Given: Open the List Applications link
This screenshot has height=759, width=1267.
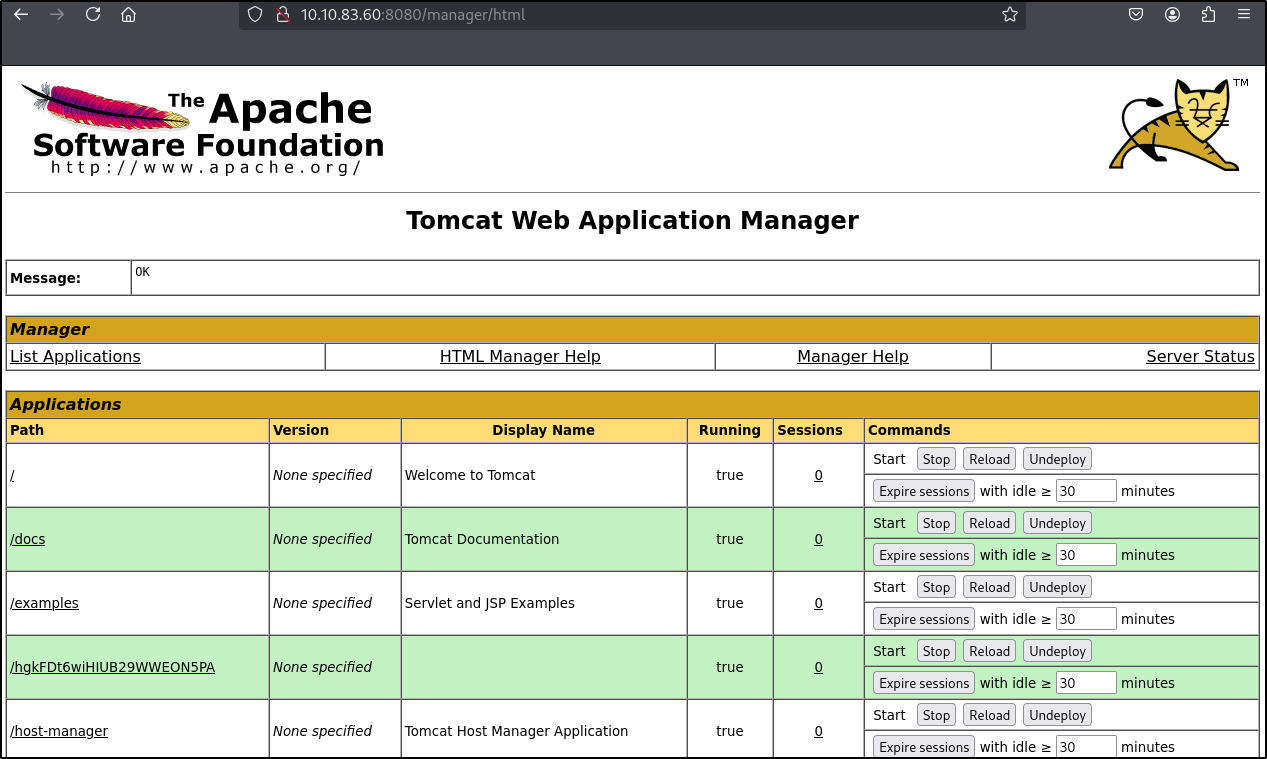Looking at the screenshot, I should point(75,357).
